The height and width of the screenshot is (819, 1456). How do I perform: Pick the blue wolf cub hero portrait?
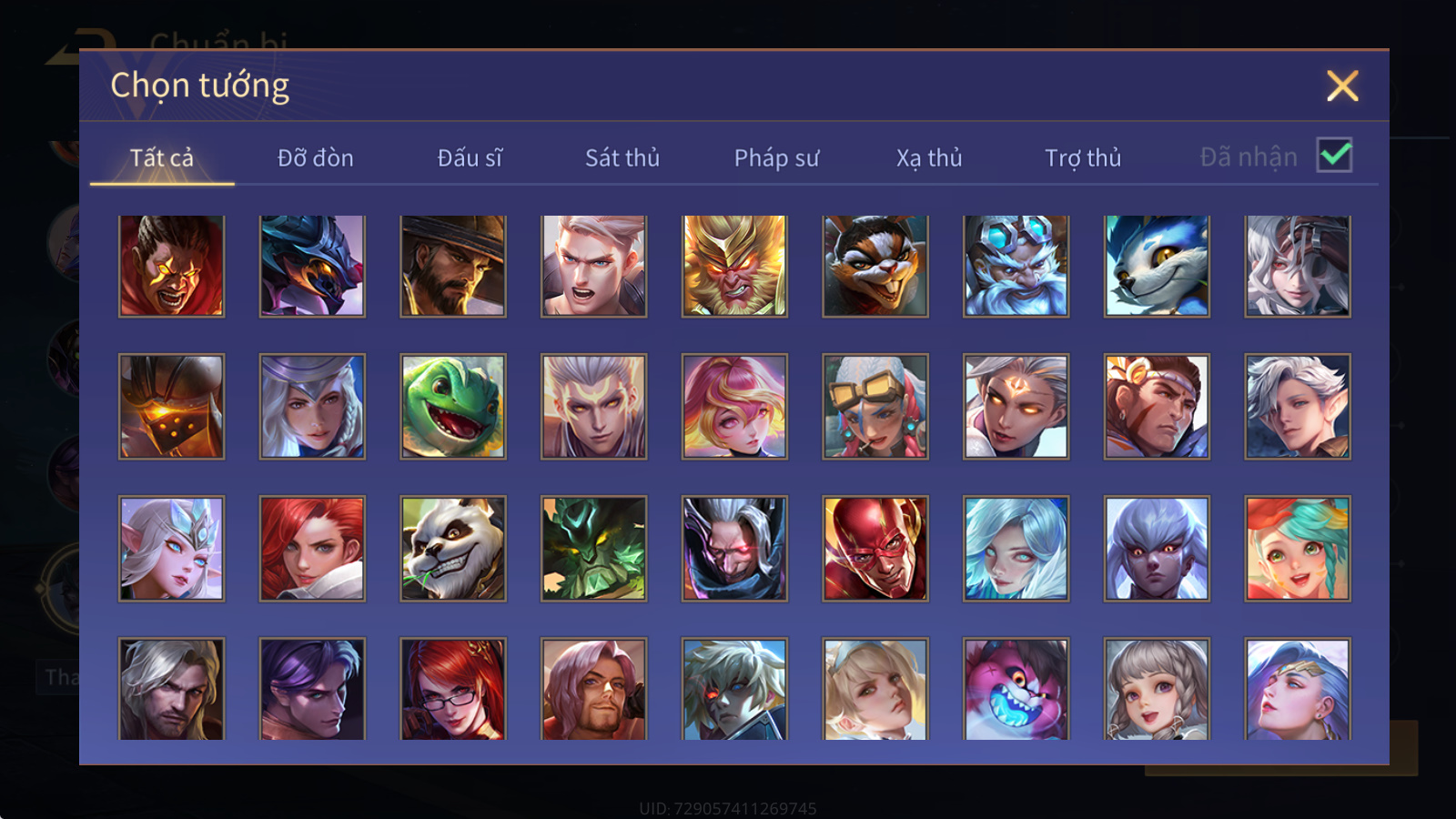pyautogui.click(x=1157, y=266)
